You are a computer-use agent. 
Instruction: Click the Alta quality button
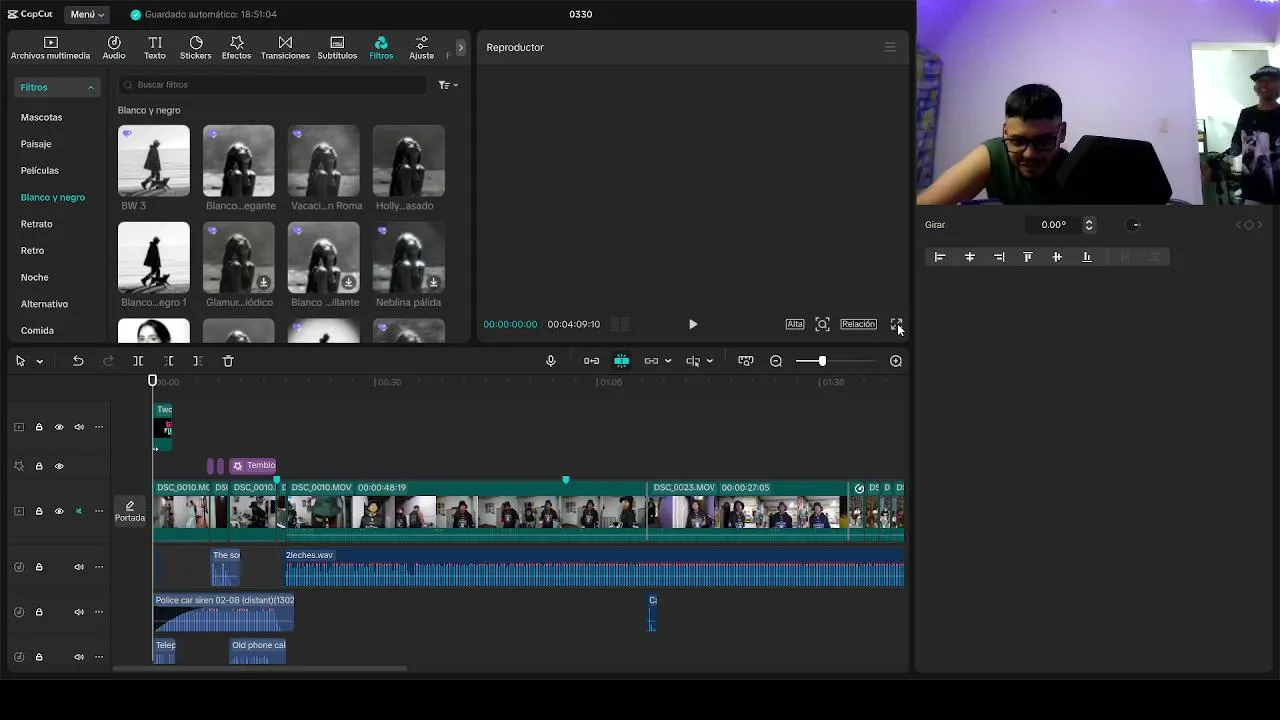pos(795,324)
